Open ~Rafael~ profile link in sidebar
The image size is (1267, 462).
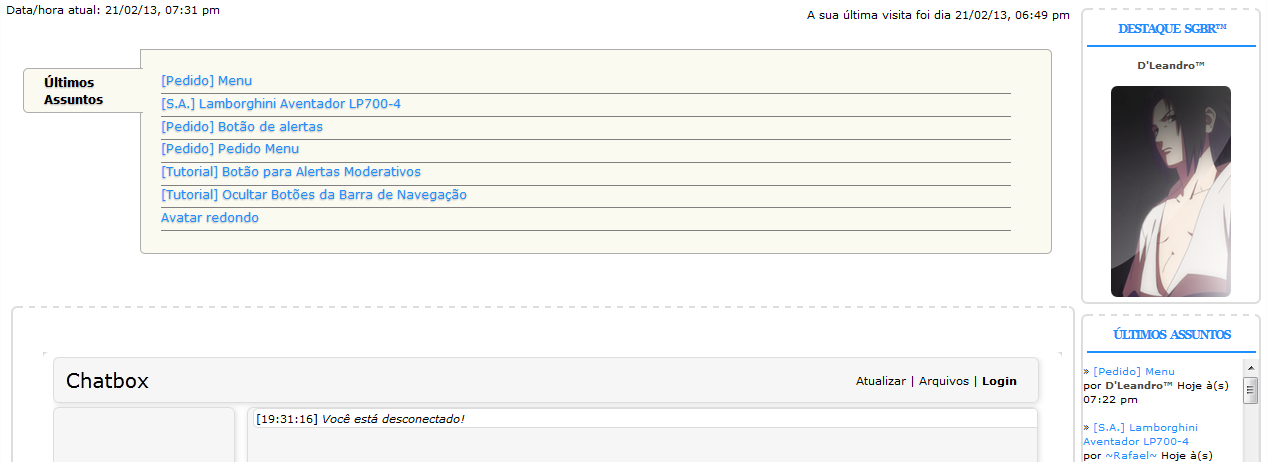(1131, 456)
